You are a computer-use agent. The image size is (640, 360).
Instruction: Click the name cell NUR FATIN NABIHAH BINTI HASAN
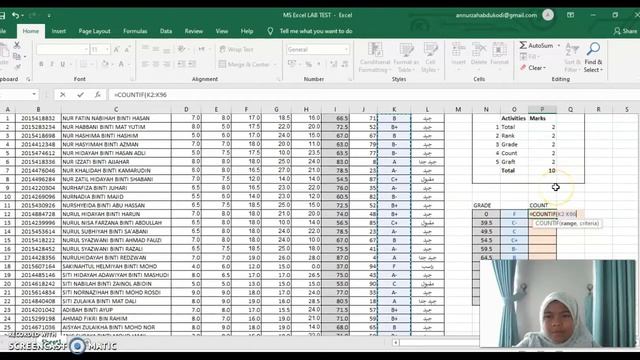116,118
